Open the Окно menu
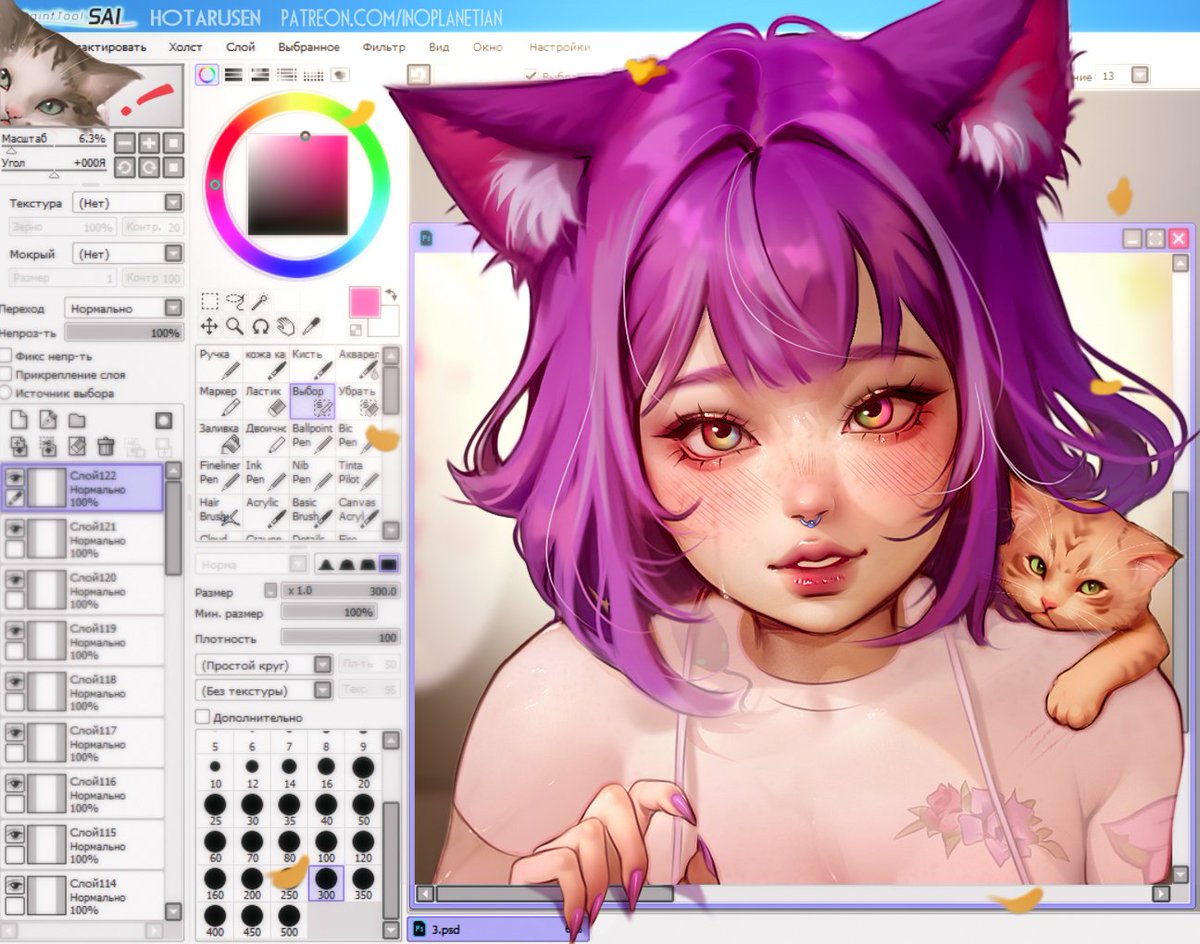This screenshot has width=1200, height=944. [x=488, y=47]
